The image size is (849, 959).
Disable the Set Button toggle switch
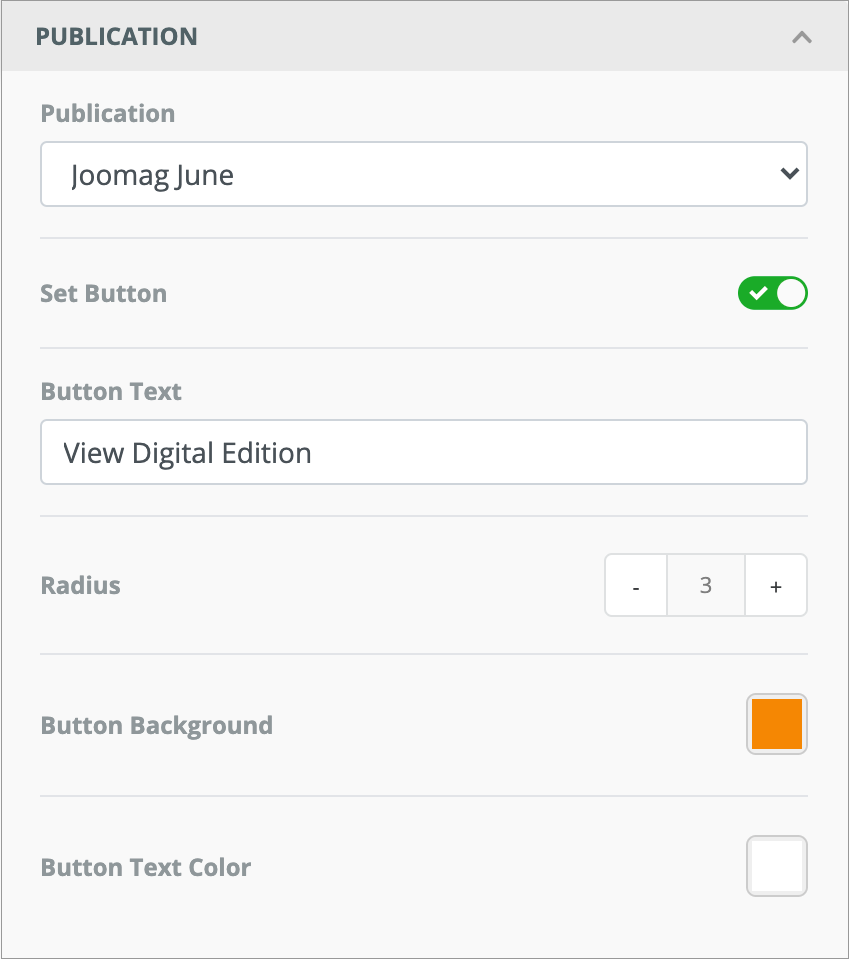(772, 293)
